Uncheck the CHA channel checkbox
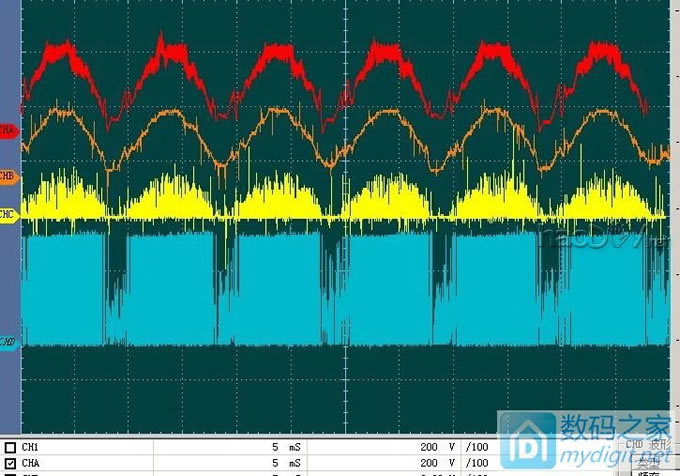The width and height of the screenshot is (680, 476). point(9,463)
